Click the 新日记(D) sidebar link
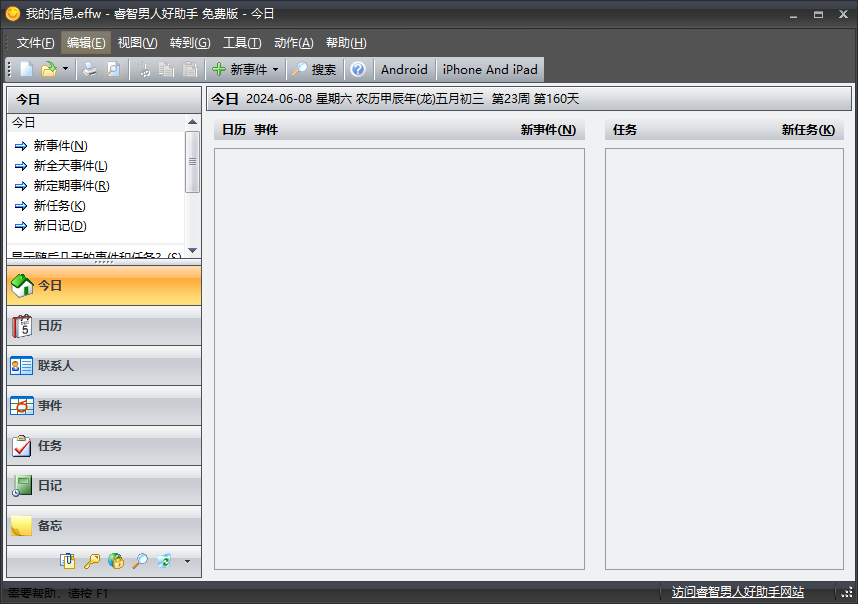Image resolution: width=858 pixels, height=604 pixels. click(60, 226)
